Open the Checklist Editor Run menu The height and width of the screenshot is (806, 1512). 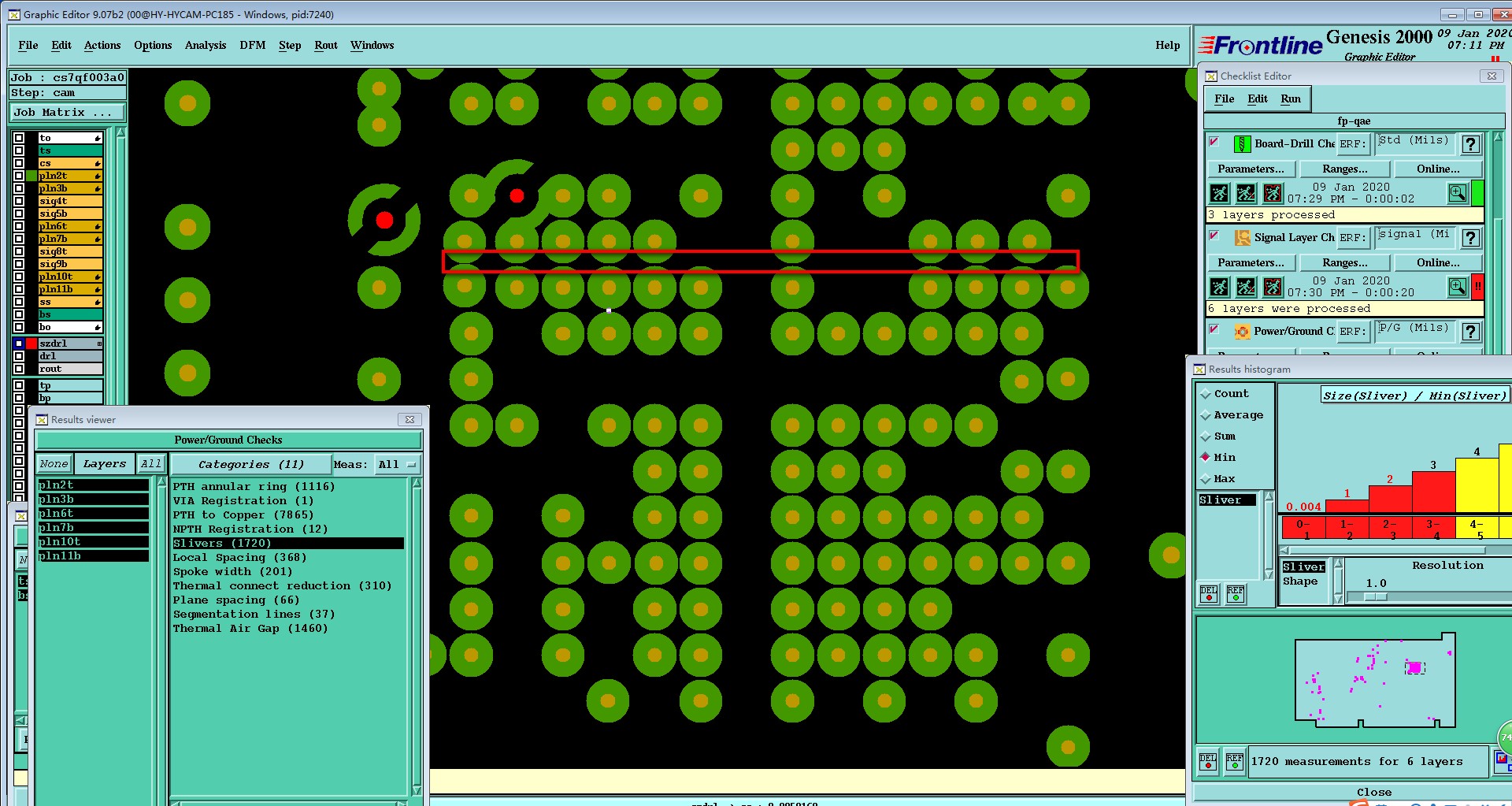pyautogui.click(x=1291, y=99)
